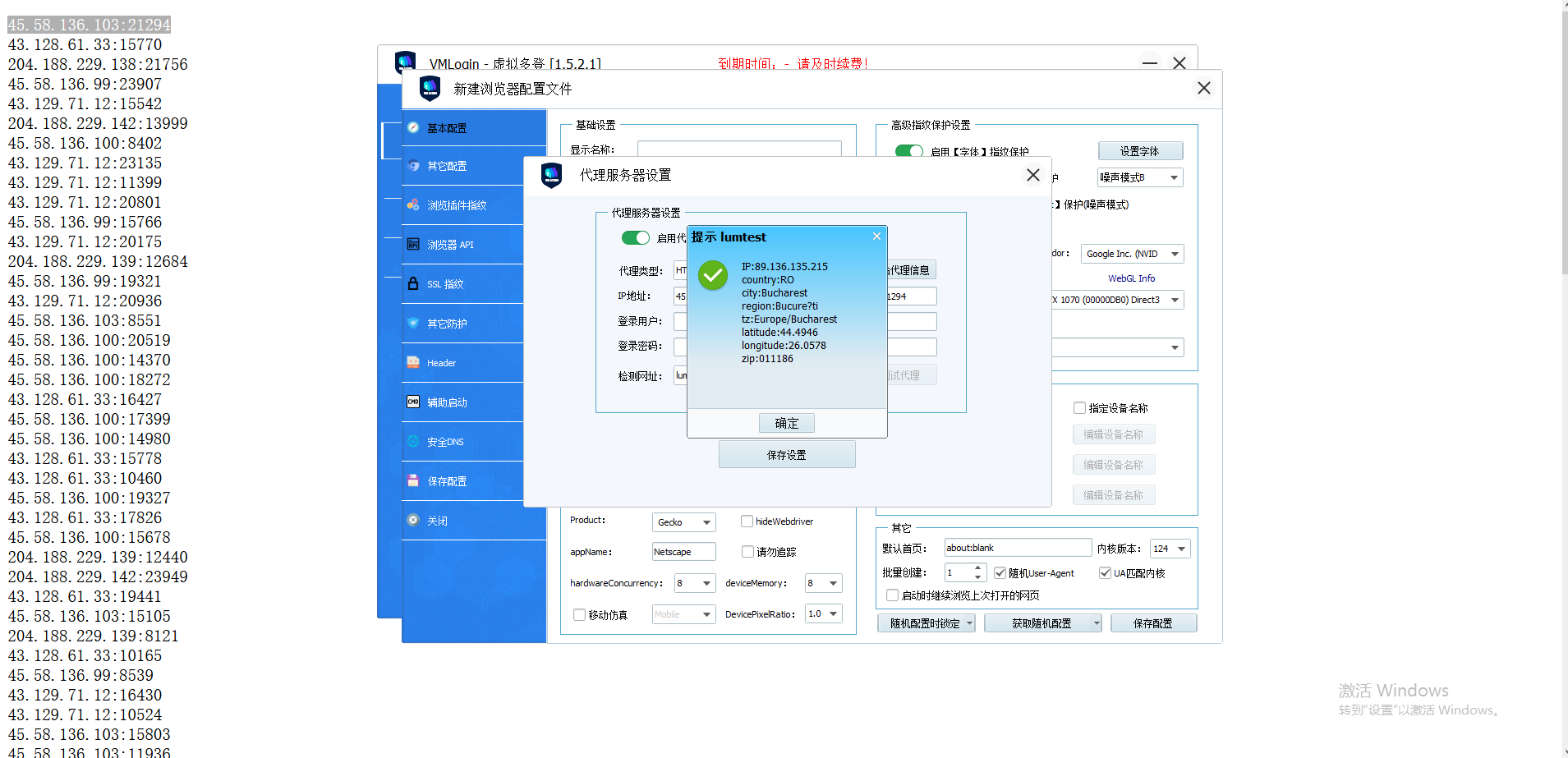Viewport: 1568px width, 758px height.
Task: Click the 浏览插件指纹 plugin icon
Action: (x=413, y=204)
